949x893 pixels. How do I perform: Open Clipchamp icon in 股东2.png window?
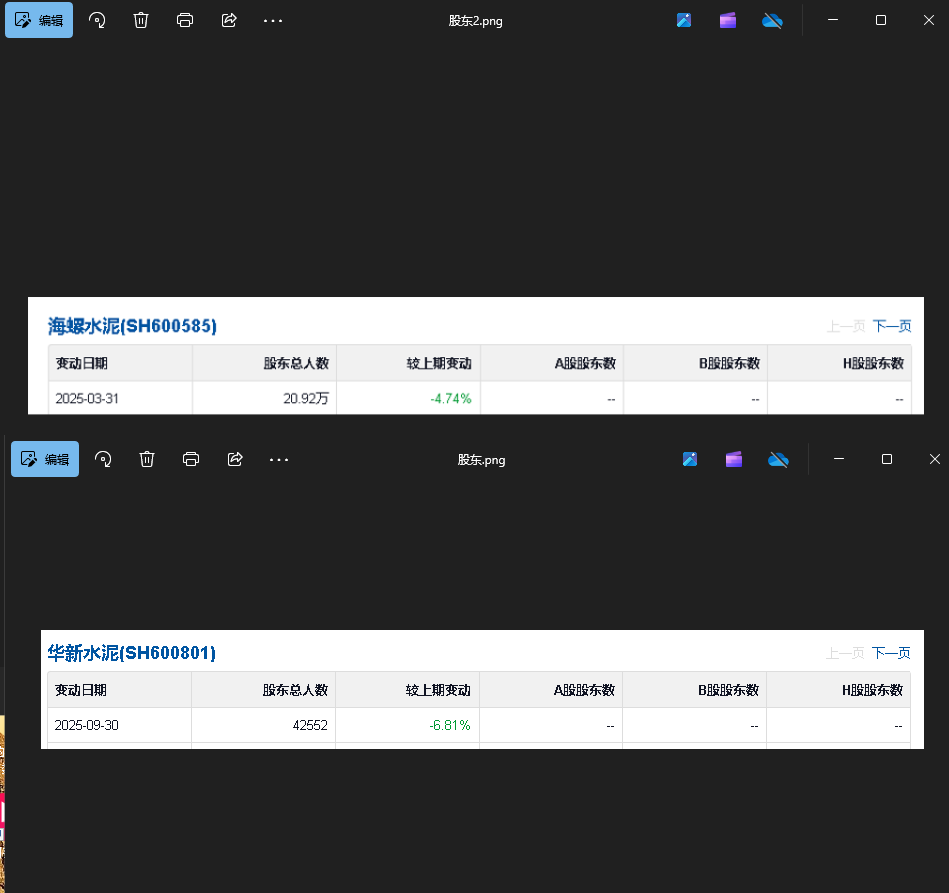[x=727, y=21]
